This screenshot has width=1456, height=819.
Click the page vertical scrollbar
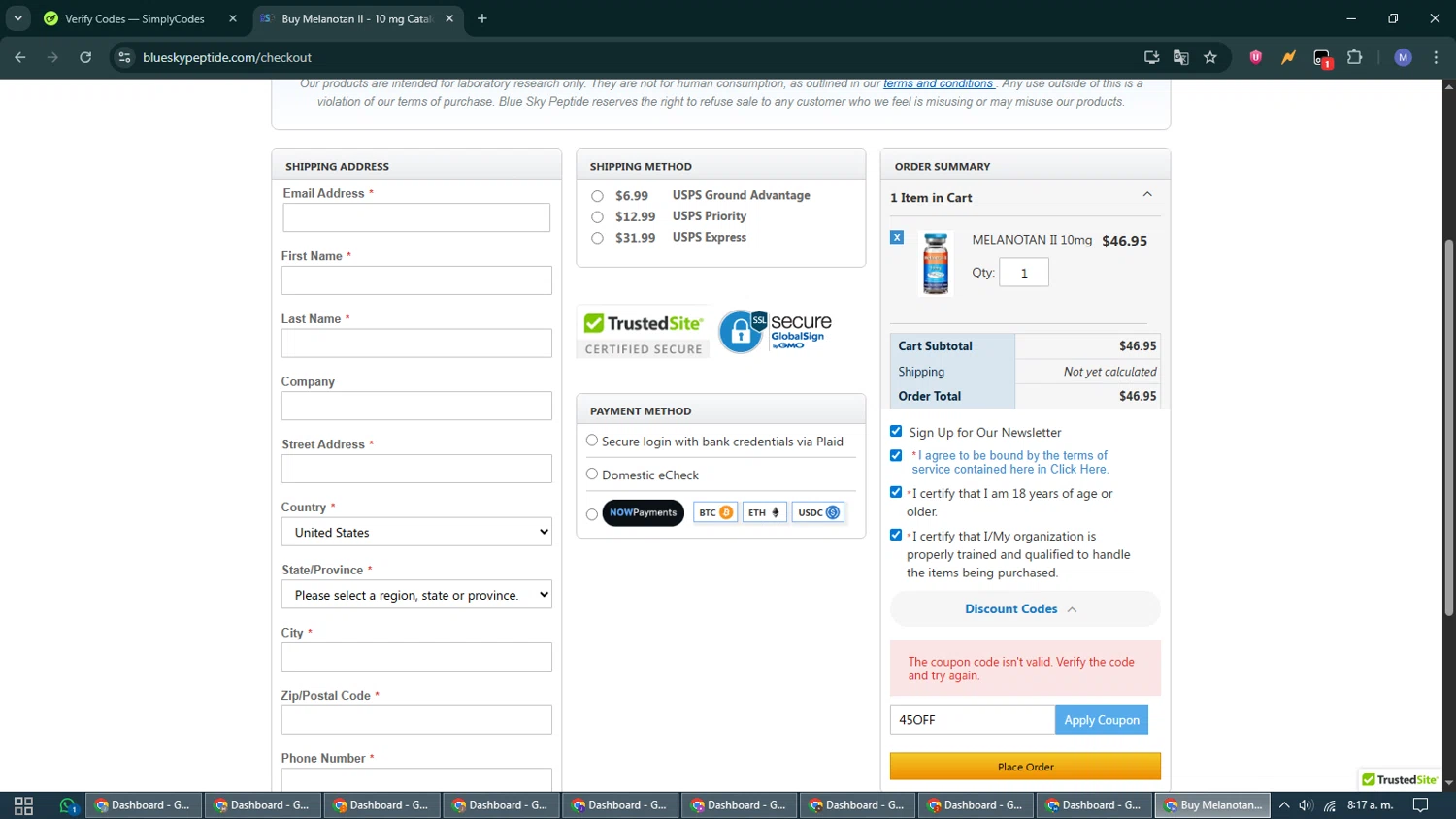tap(1449, 427)
